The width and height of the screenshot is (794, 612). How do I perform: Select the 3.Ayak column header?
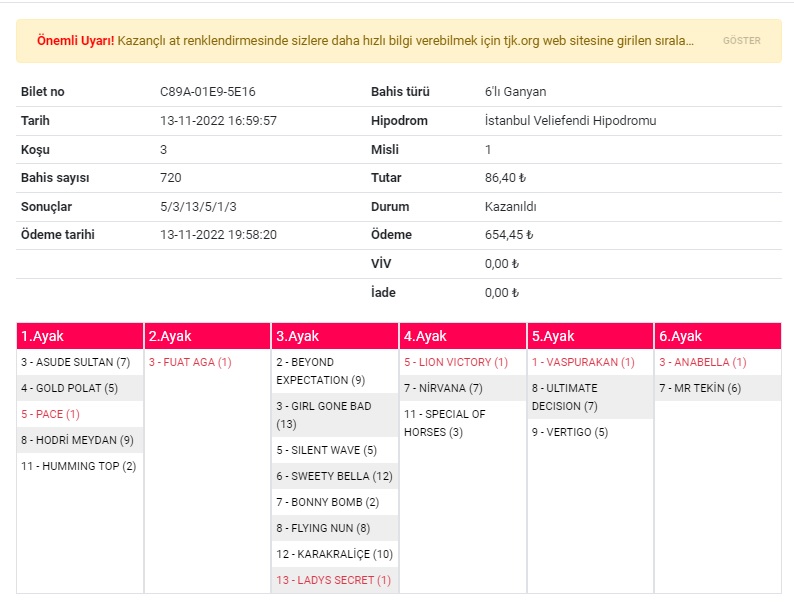[335, 336]
